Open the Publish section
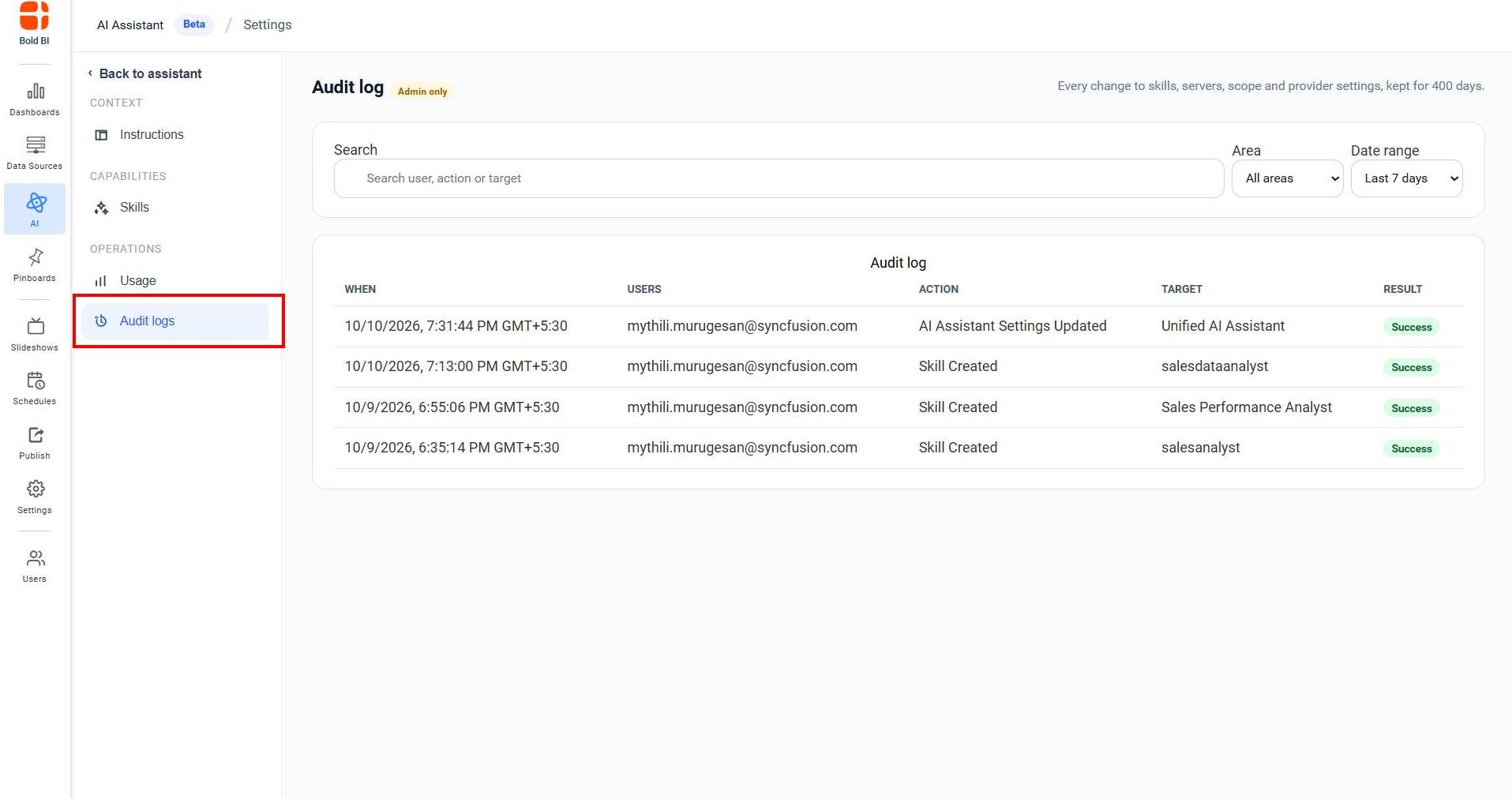This screenshot has width=1512, height=799. (x=35, y=443)
